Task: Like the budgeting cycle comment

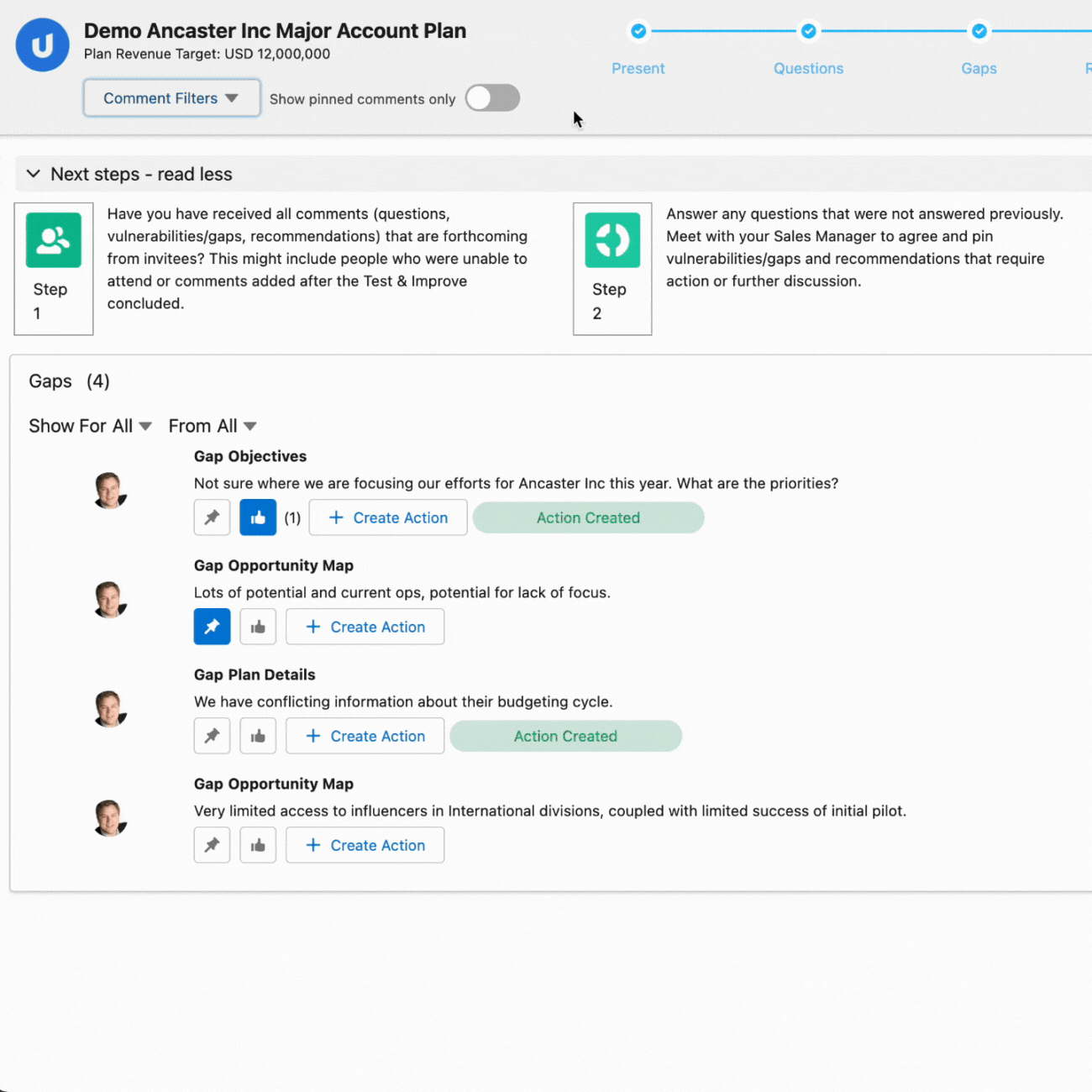Action: pos(258,736)
